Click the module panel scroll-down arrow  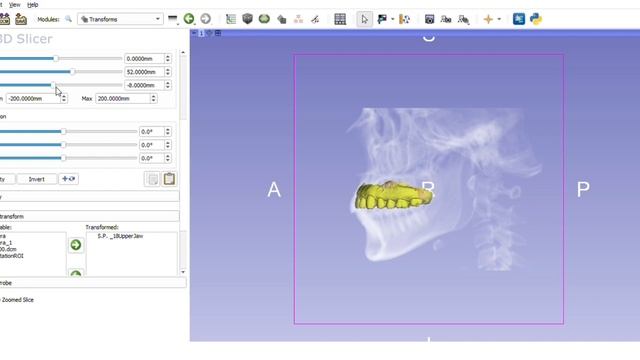point(182,272)
